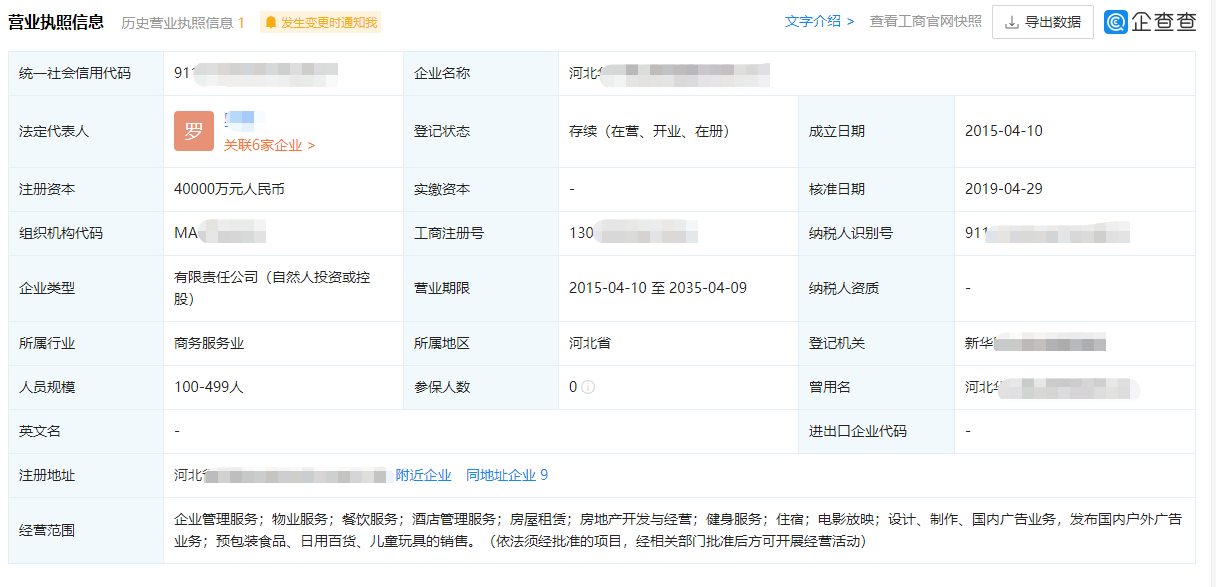The width and height of the screenshot is (1216, 587).
Task: Click the bell notification icon
Action: (x=271, y=22)
